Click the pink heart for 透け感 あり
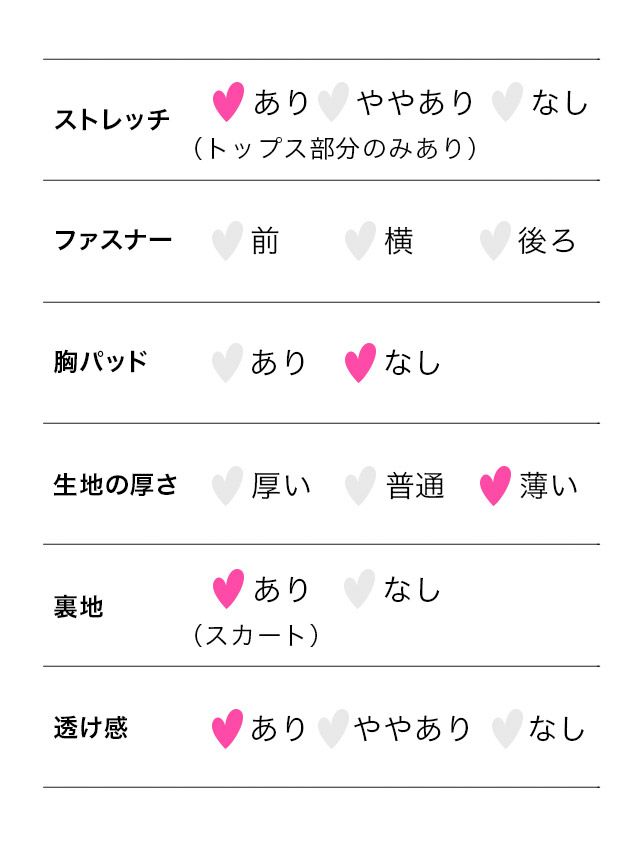Screen dimensions: 640x854 coord(227,729)
